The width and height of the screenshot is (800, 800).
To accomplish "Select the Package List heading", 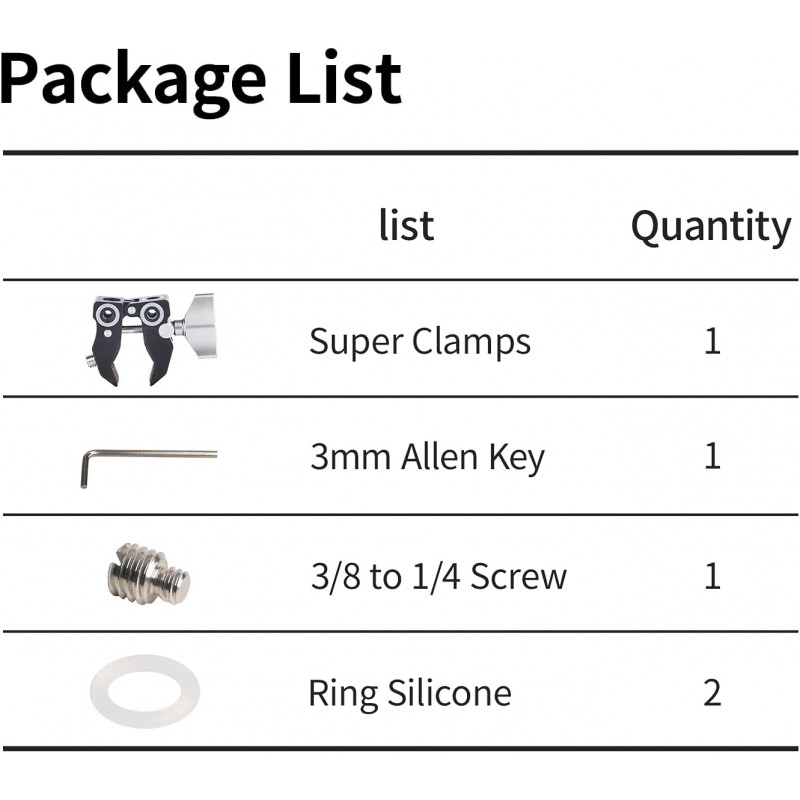I will click(201, 78).
